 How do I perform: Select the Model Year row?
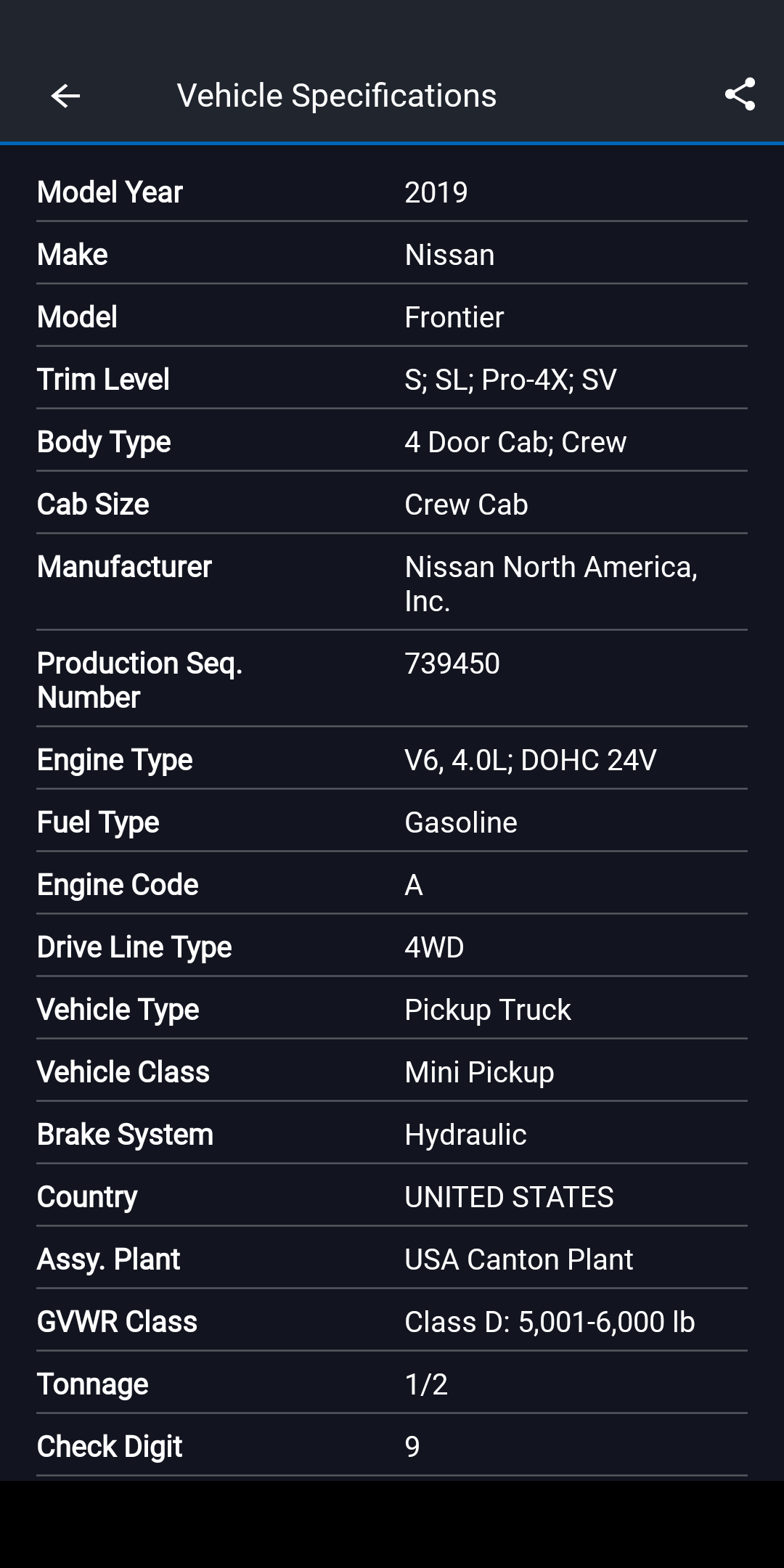[x=392, y=191]
